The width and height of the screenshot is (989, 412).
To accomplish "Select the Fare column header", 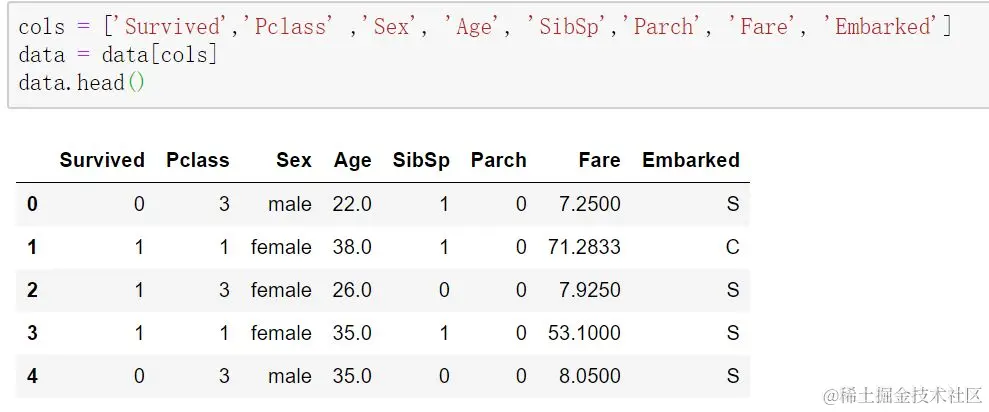I will pyautogui.click(x=599, y=160).
